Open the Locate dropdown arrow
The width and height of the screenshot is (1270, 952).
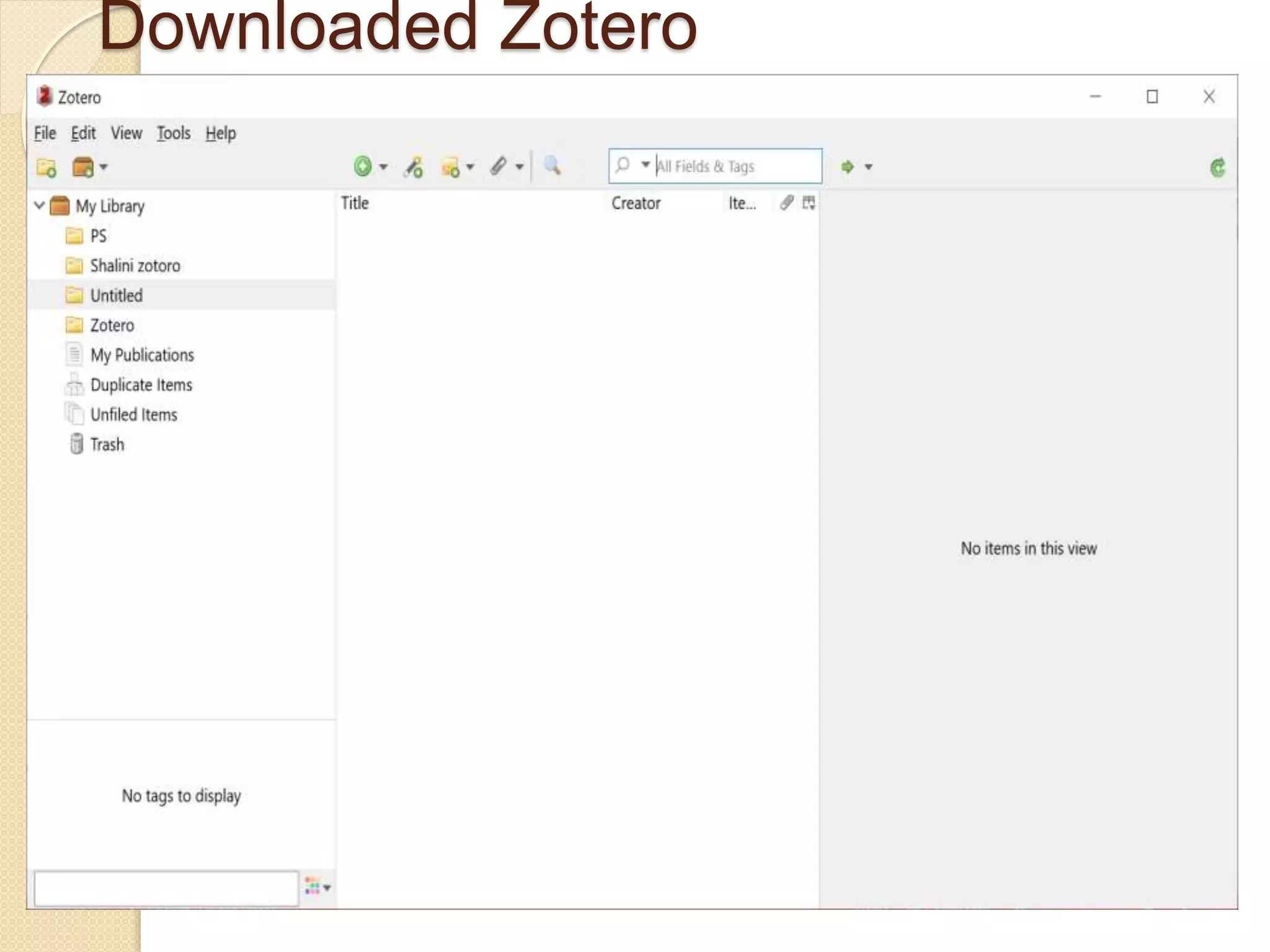pyautogui.click(x=869, y=167)
